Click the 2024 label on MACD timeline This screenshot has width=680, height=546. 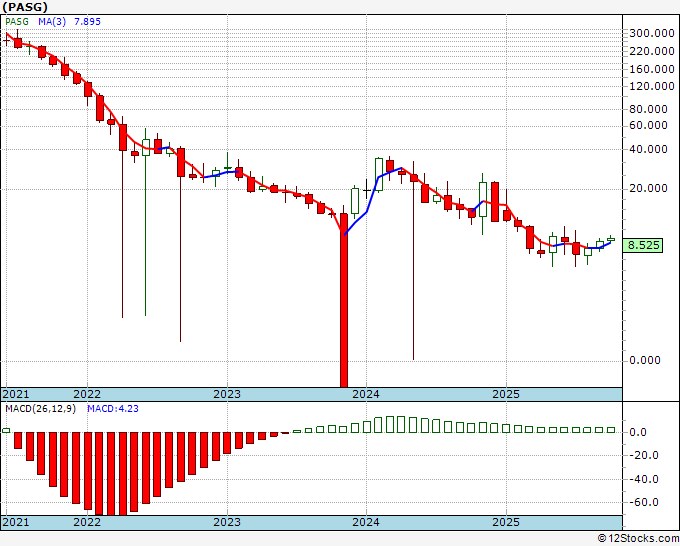(x=366, y=522)
